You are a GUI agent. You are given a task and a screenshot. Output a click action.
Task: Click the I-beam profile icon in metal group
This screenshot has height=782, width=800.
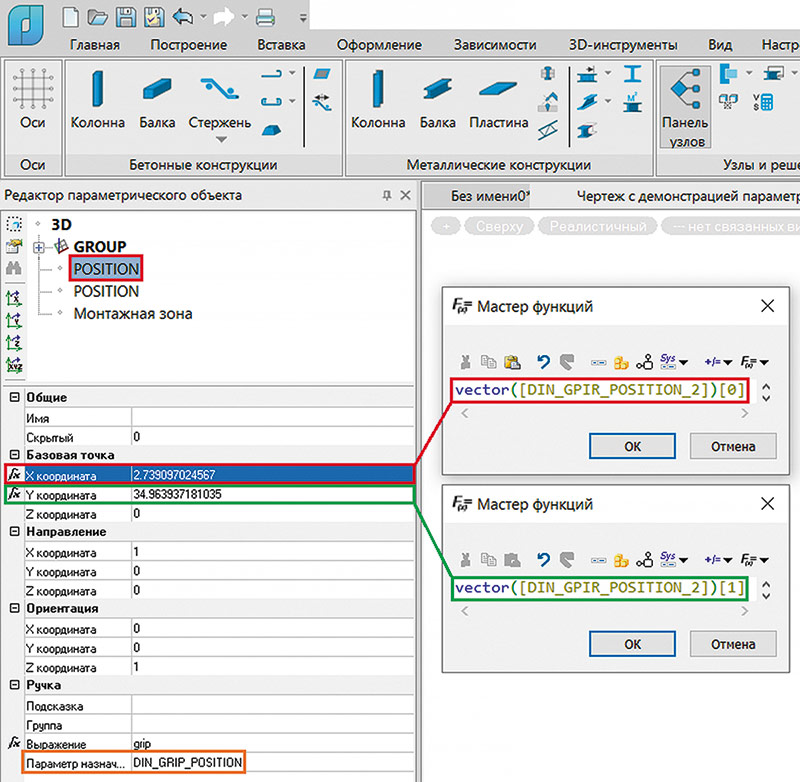(633, 74)
